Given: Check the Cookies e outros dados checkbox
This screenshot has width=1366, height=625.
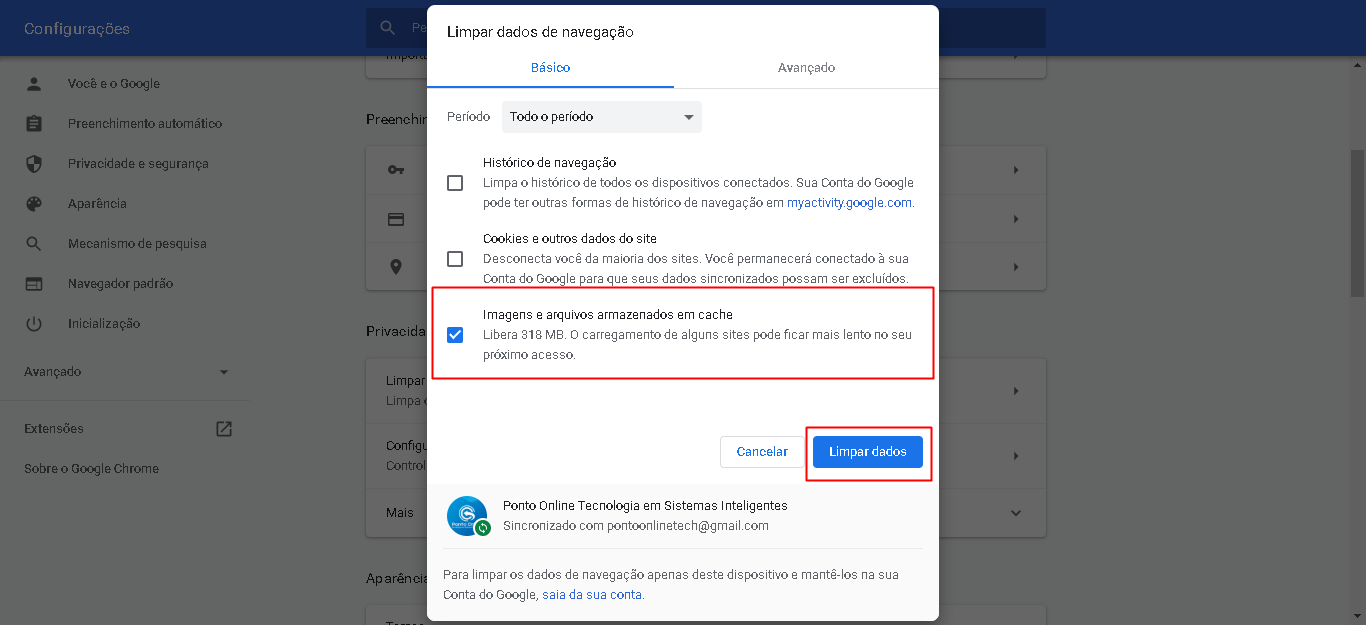Looking at the screenshot, I should point(455,259).
